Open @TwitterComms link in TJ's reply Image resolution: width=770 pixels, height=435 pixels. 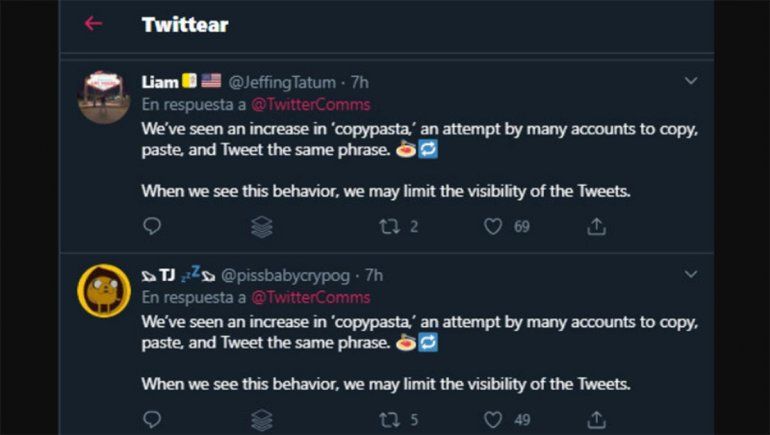tap(310, 297)
